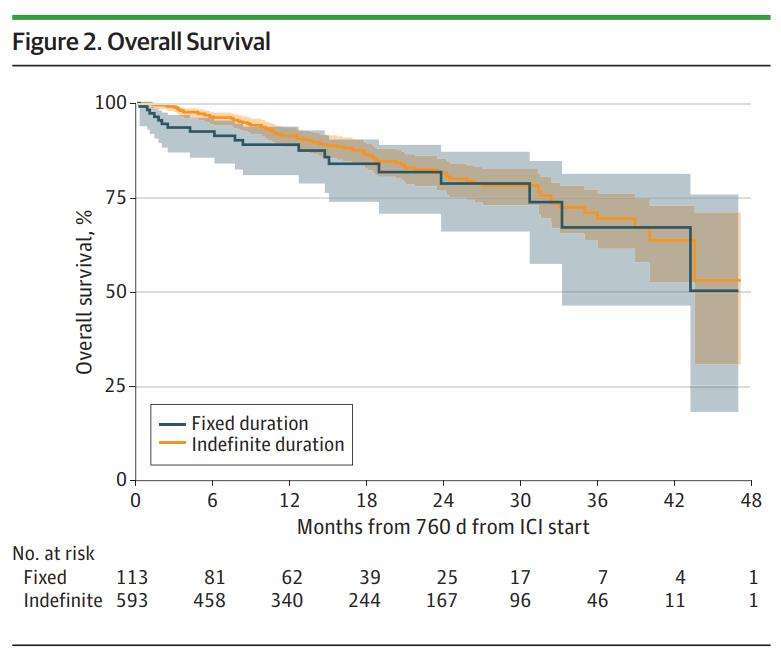Click the Indefinite at-risk value 244
The height and width of the screenshot is (652, 781).
[365, 600]
